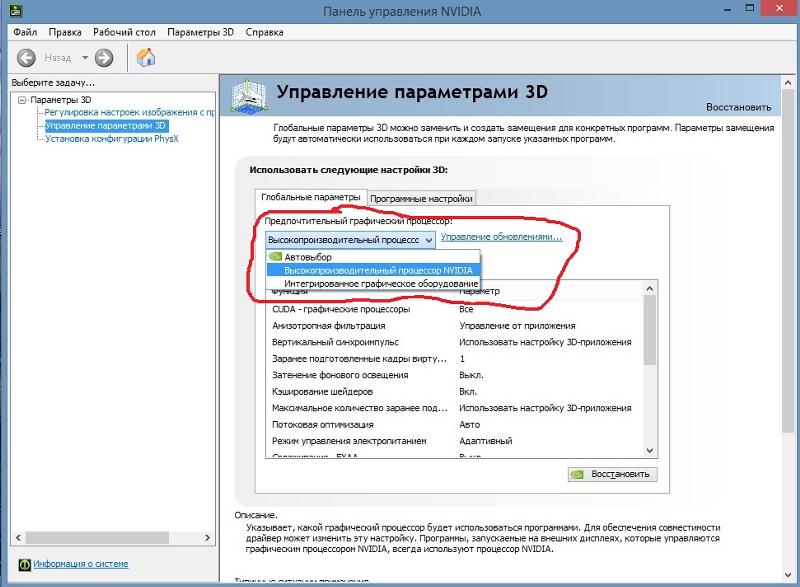Click scroll-up arrow of settings list
The image size is (800, 587).
[649, 289]
